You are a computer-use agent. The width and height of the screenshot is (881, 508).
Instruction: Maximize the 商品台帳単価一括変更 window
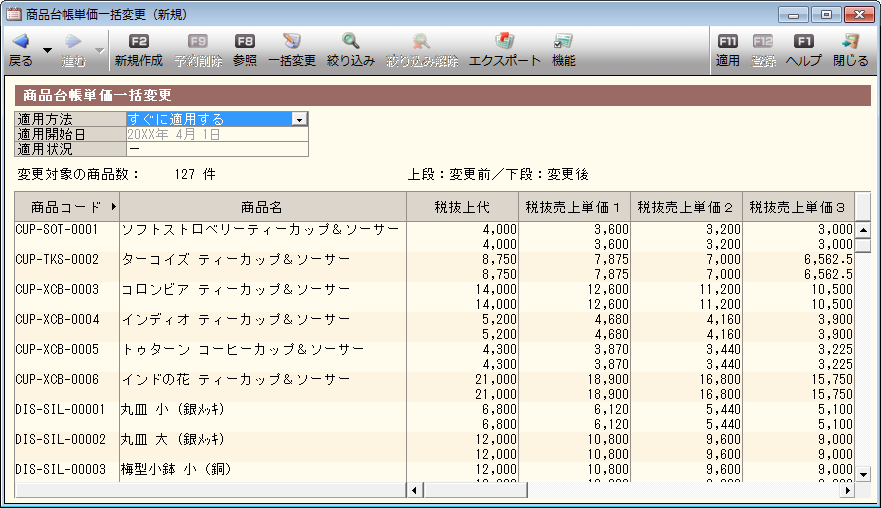click(826, 15)
